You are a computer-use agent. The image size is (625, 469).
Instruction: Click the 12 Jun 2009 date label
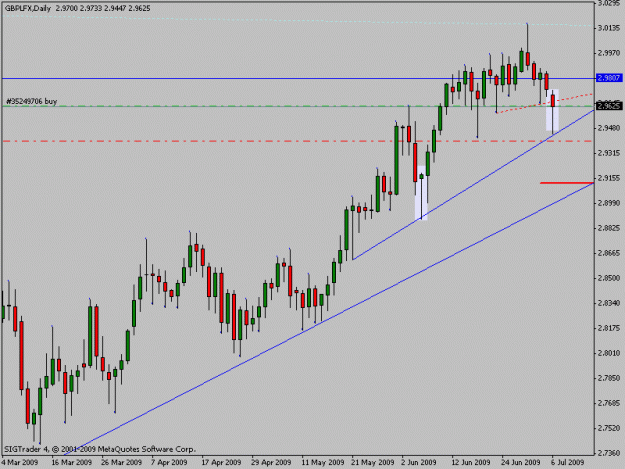coord(471,463)
